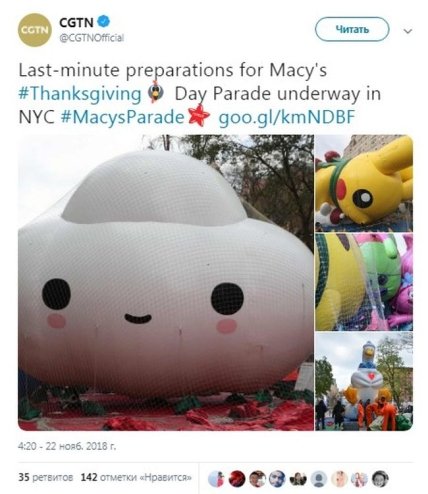
Task: Open the #Thanksgiving hashtag
Action: coord(80,94)
